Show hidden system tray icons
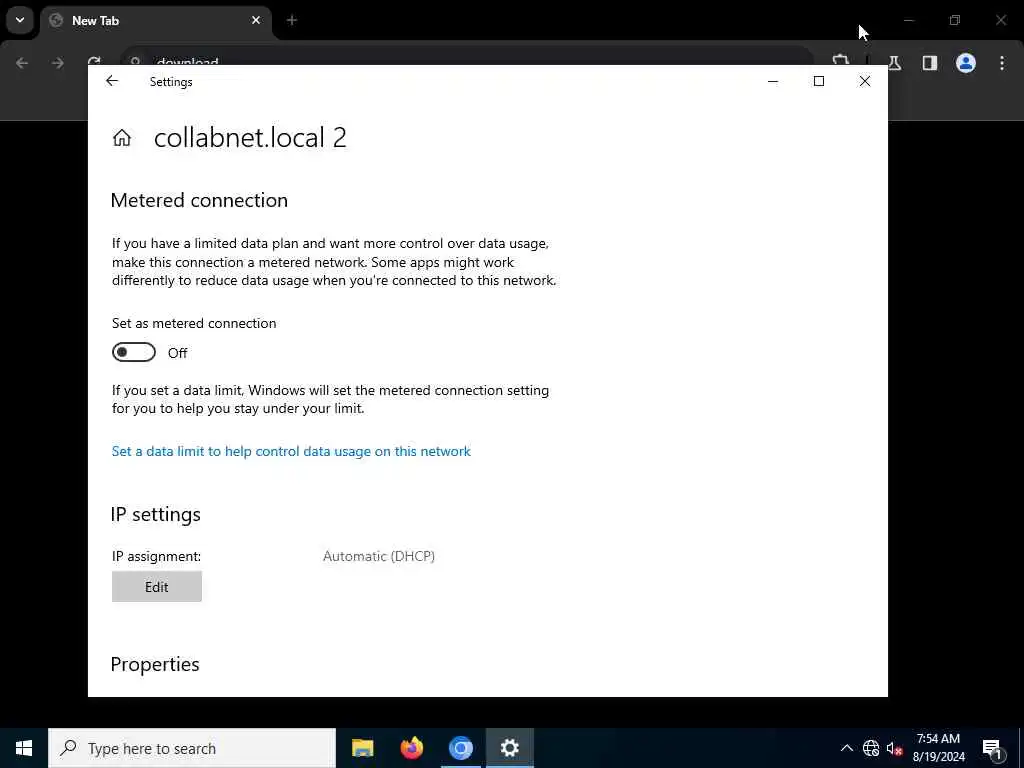 [x=846, y=748]
